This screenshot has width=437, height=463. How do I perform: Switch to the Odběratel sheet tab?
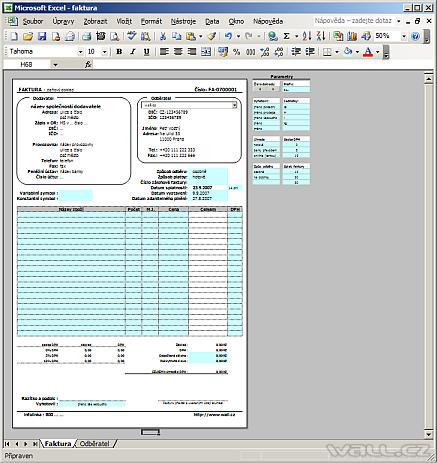coord(94,444)
